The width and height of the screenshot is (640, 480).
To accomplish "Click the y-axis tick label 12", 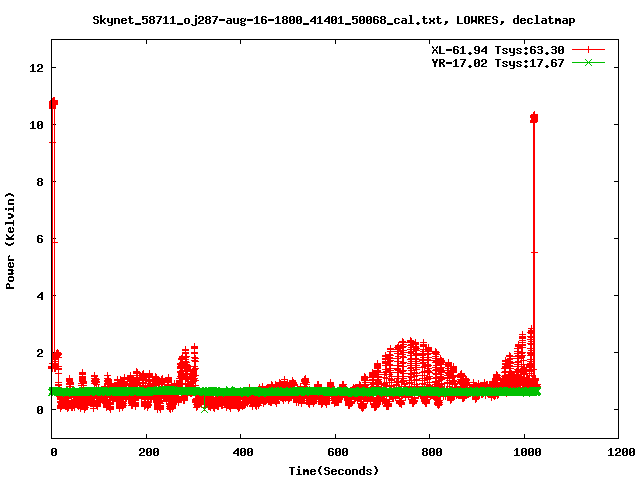I will point(36,68).
